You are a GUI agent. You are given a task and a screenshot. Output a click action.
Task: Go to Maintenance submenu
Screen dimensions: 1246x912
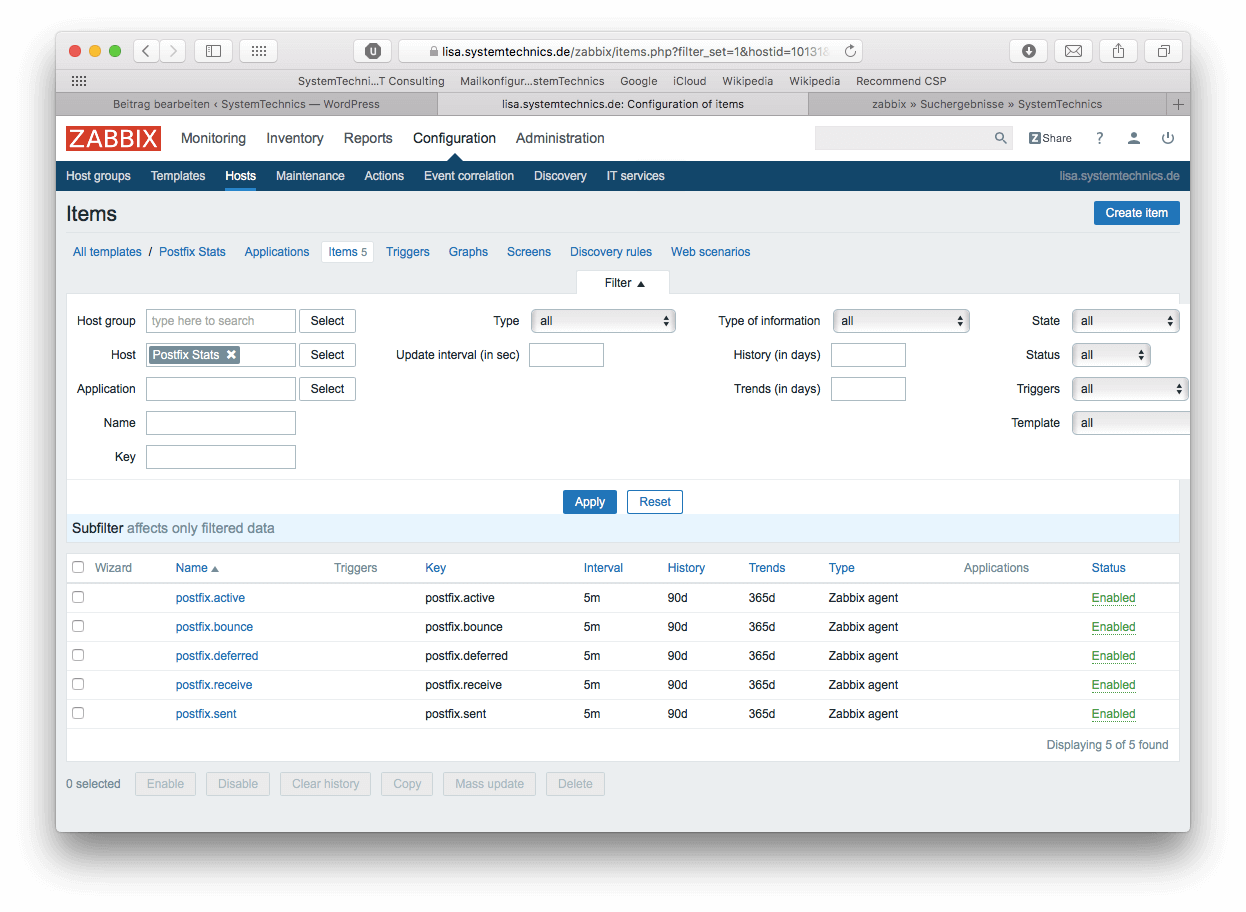[x=310, y=176]
